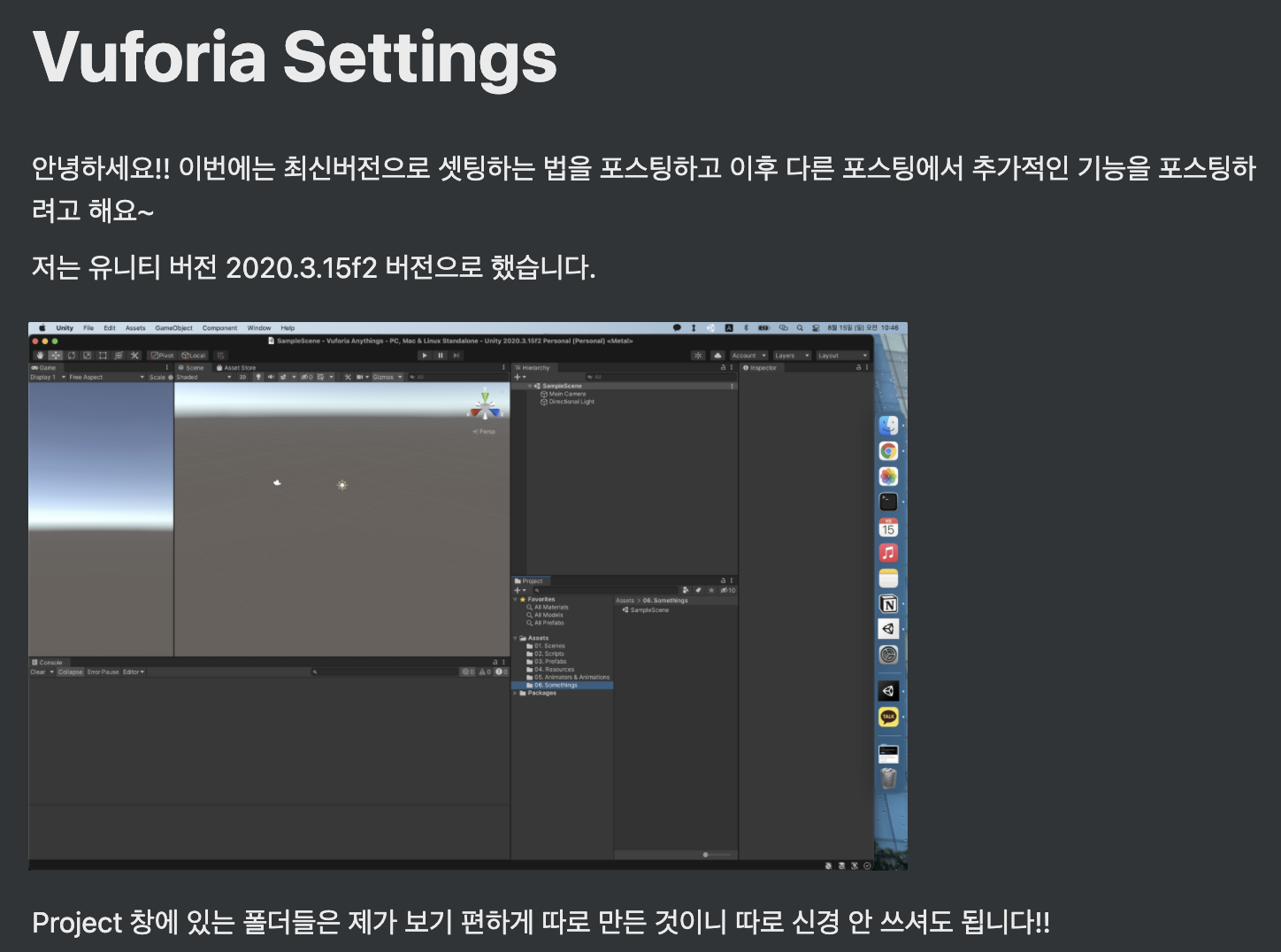Screen dimensions: 1281x952
Task: Open the Hierarchy create plus dropdown
Action: coord(520,377)
